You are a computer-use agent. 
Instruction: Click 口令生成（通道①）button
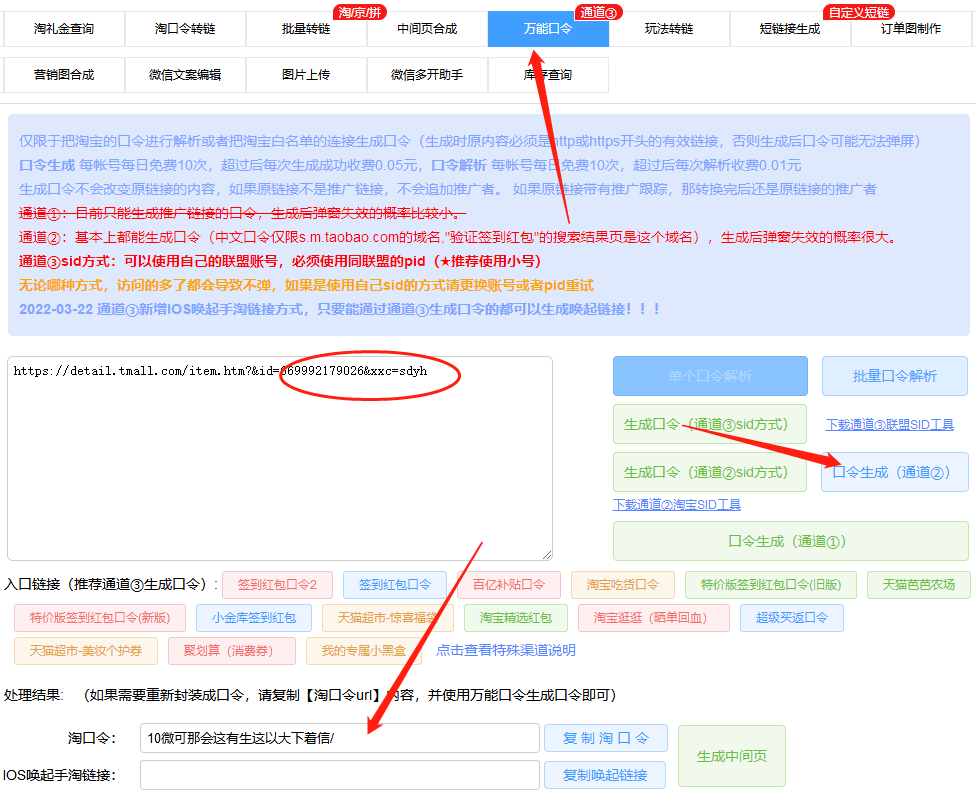tap(791, 541)
